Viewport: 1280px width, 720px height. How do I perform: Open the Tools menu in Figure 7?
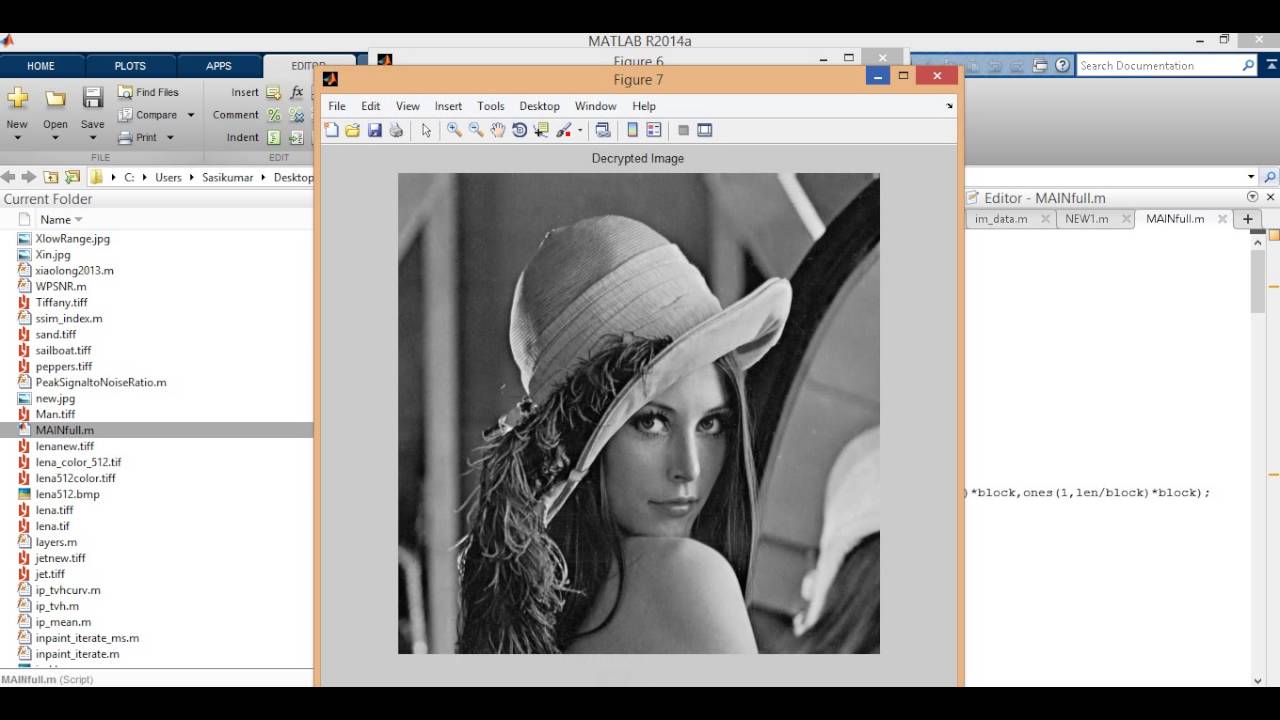coord(490,106)
